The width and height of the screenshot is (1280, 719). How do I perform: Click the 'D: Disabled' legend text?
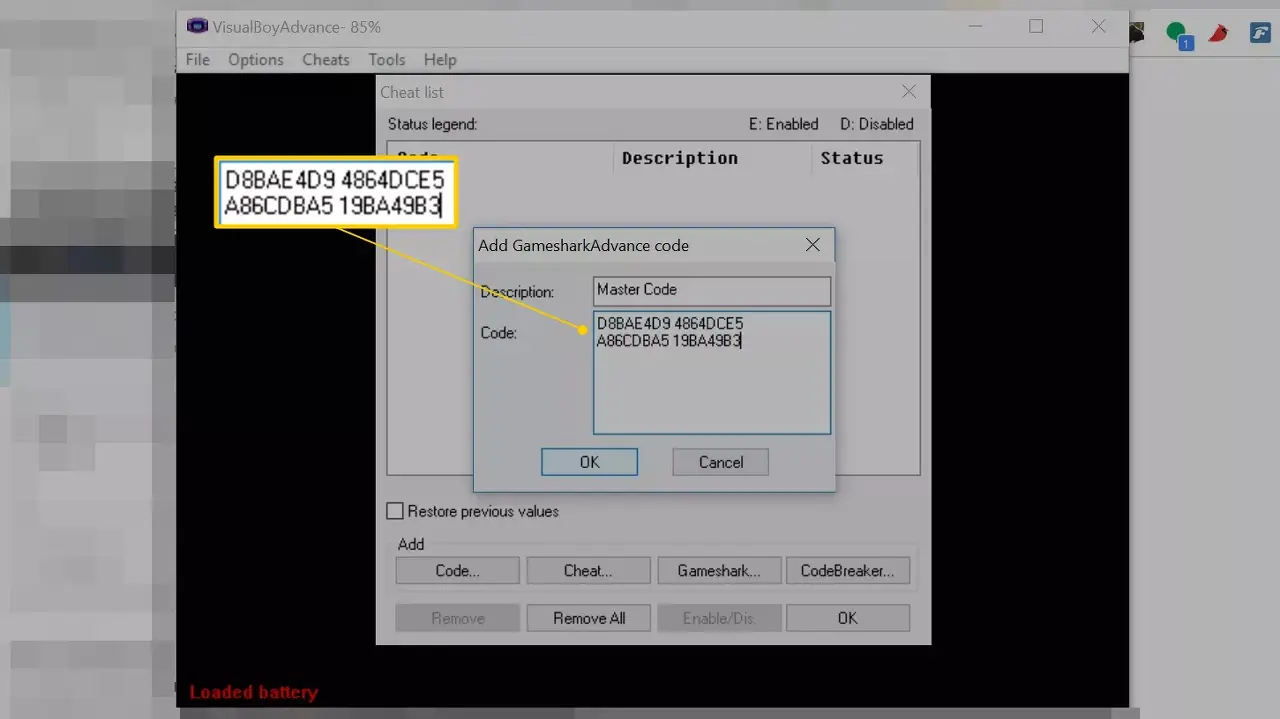(x=877, y=124)
